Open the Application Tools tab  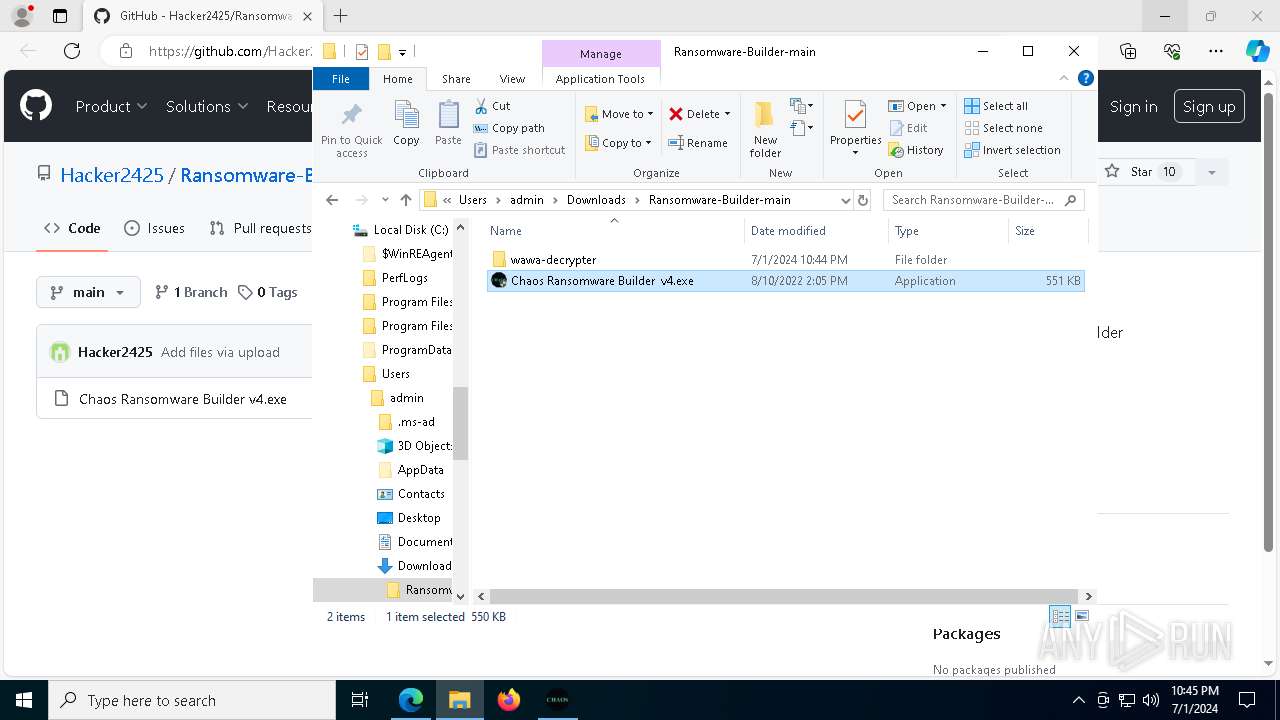pyautogui.click(x=600, y=79)
